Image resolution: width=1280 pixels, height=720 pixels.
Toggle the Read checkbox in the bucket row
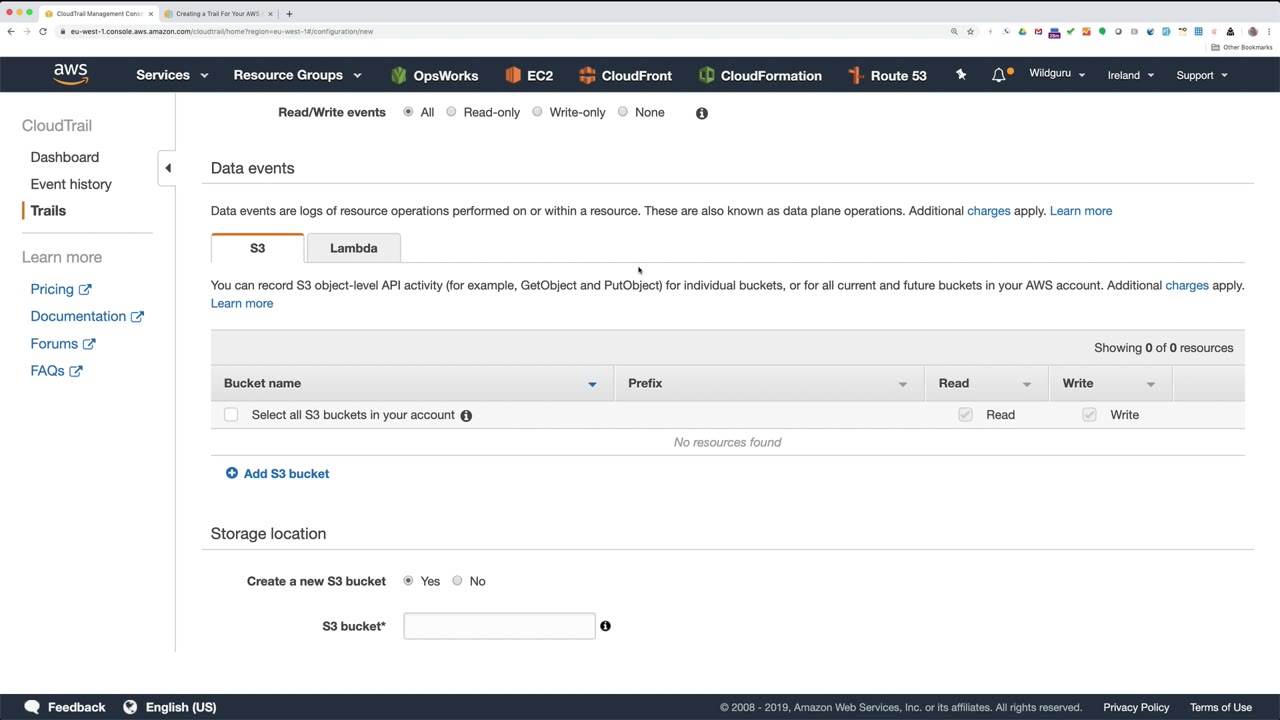(965, 415)
